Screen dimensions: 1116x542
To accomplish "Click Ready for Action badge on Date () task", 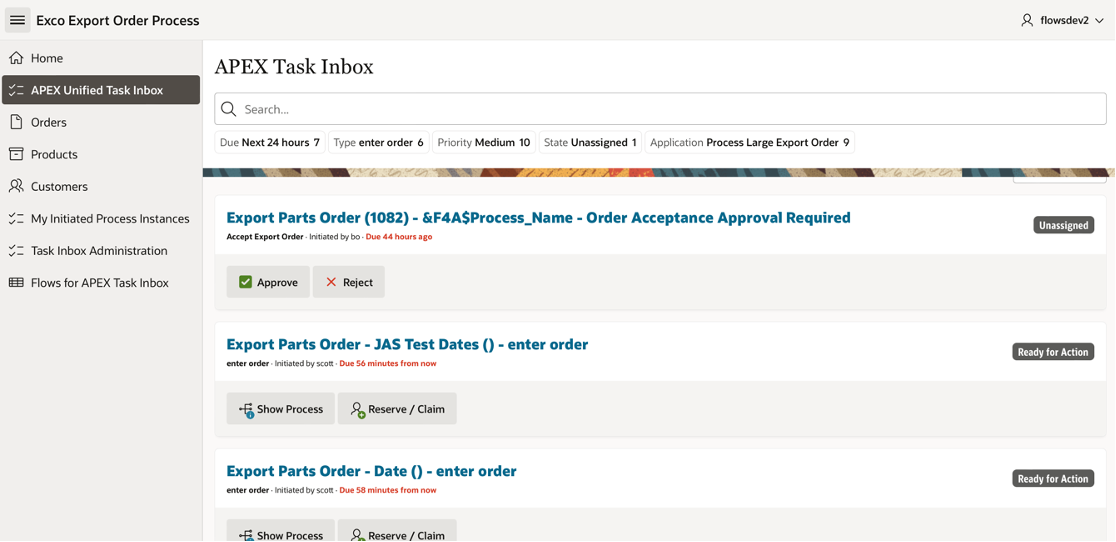I will (x=1053, y=479).
